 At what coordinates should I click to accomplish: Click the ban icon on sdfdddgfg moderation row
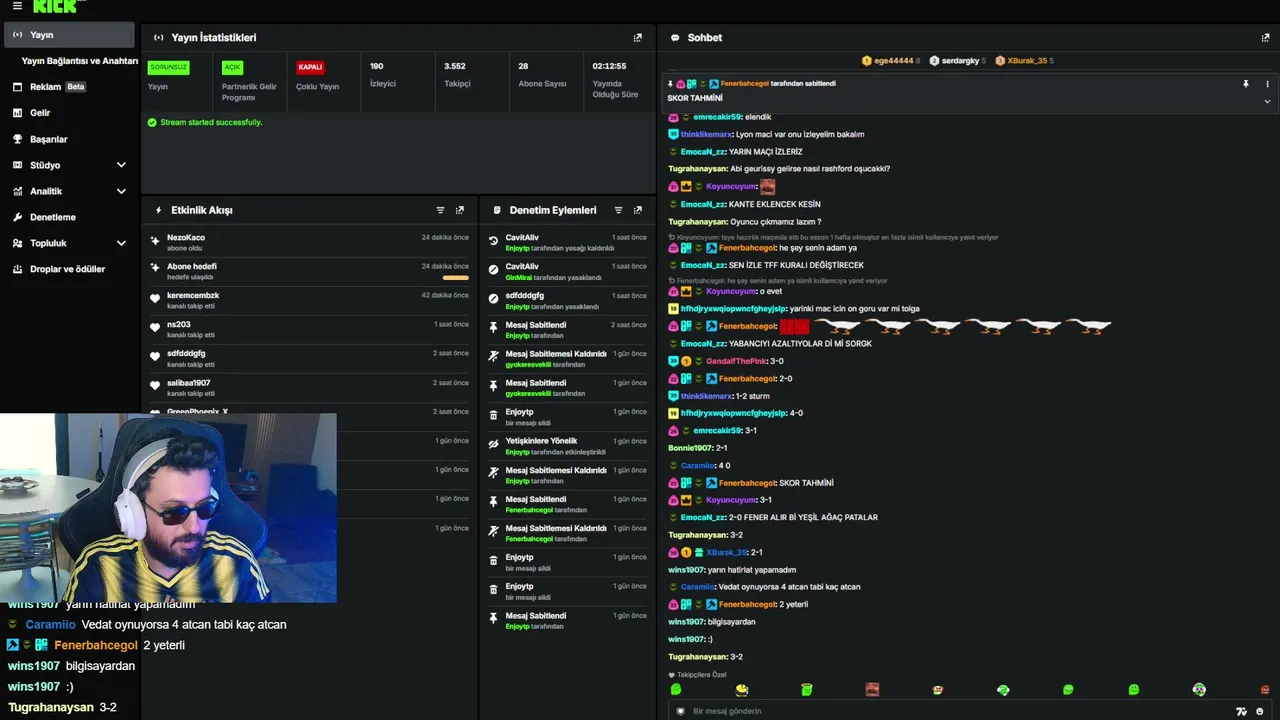coord(493,299)
